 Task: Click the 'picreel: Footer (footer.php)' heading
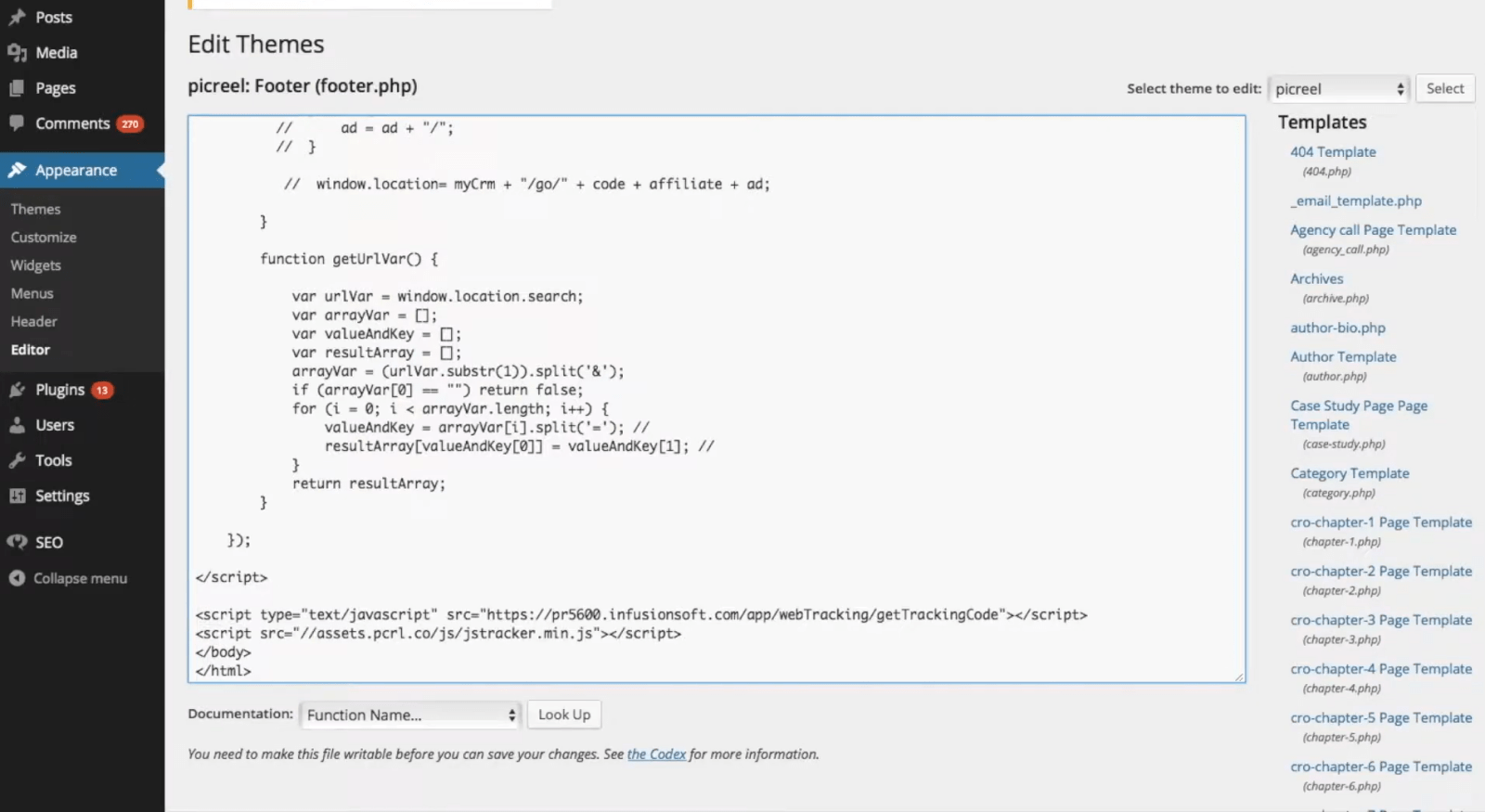point(303,86)
